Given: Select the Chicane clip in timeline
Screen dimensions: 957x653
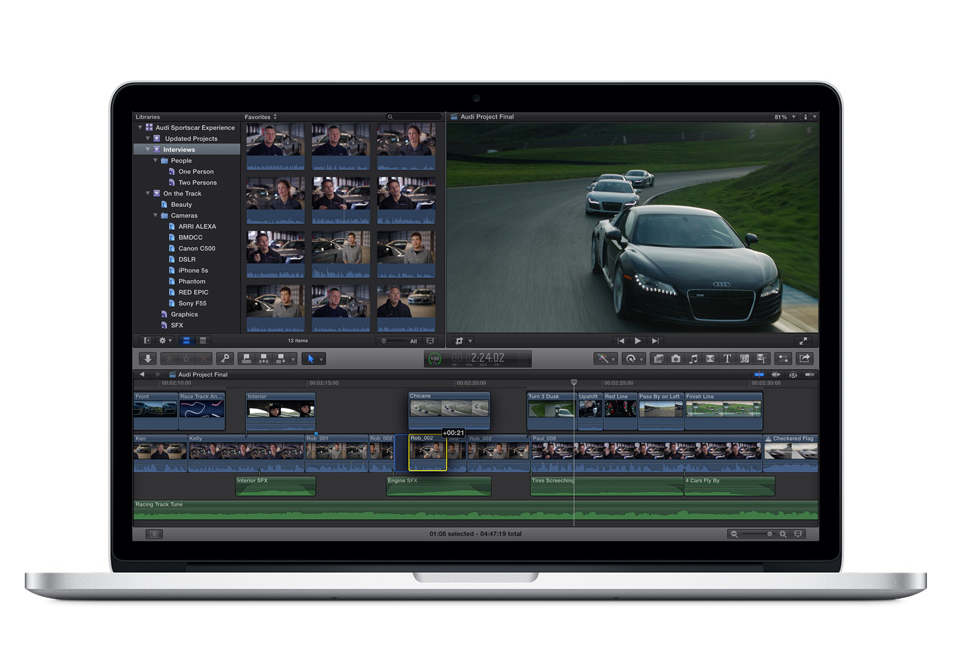Looking at the screenshot, I should [x=449, y=409].
